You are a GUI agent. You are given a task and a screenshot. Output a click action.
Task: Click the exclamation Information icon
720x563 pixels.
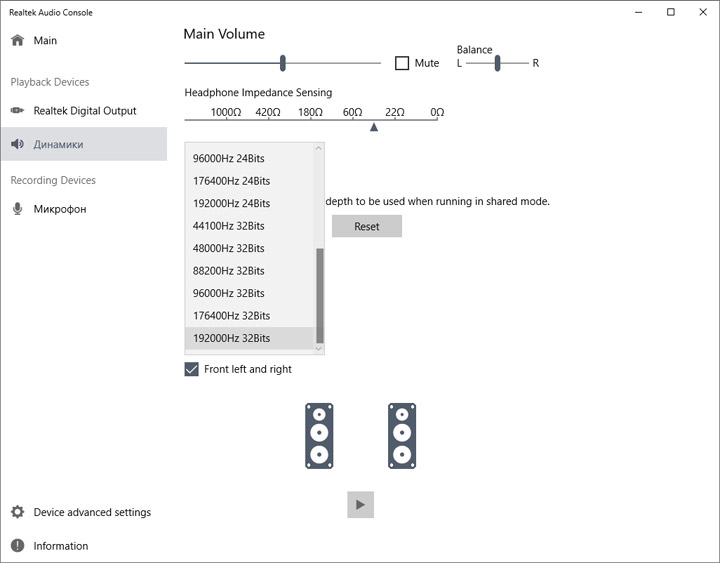(x=17, y=546)
